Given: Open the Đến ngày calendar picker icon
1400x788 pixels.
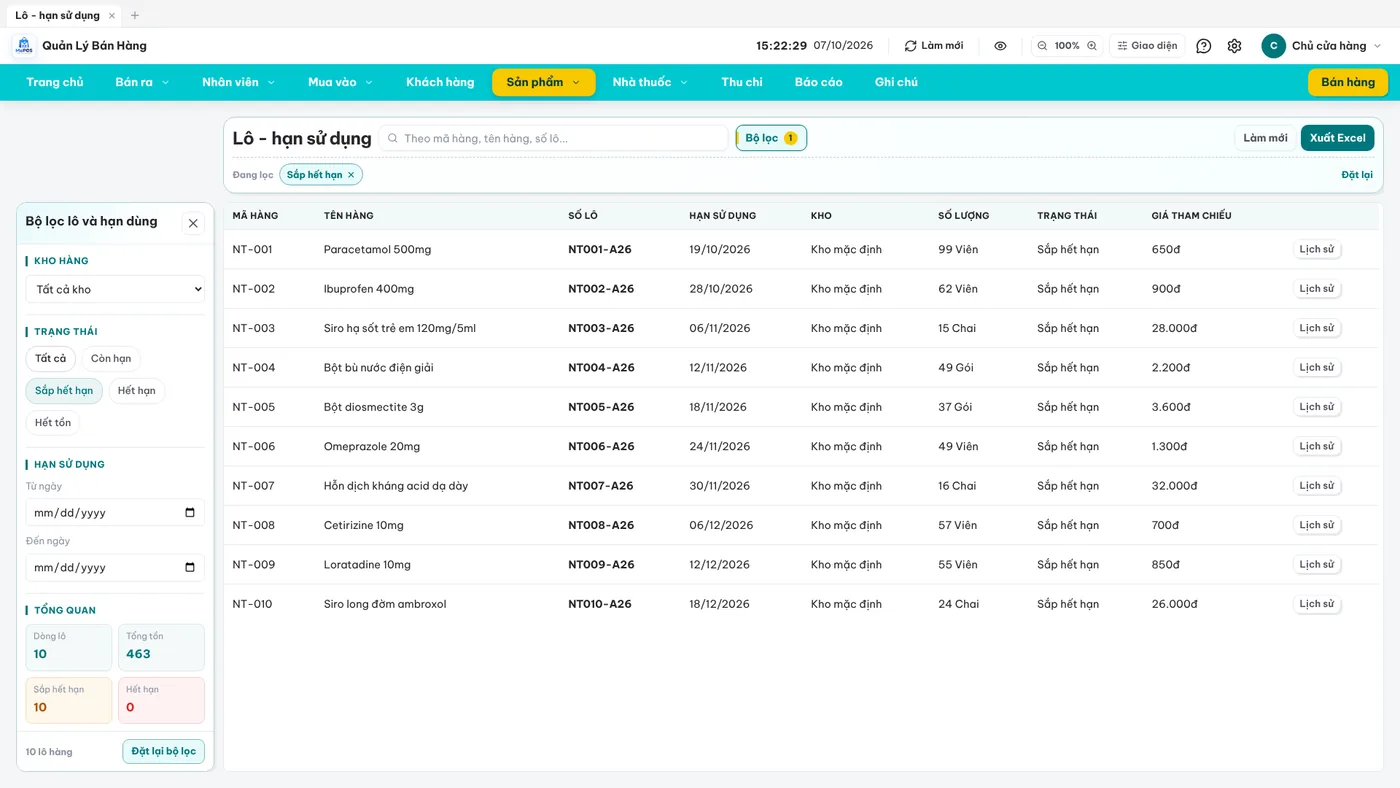Looking at the screenshot, I should point(190,568).
